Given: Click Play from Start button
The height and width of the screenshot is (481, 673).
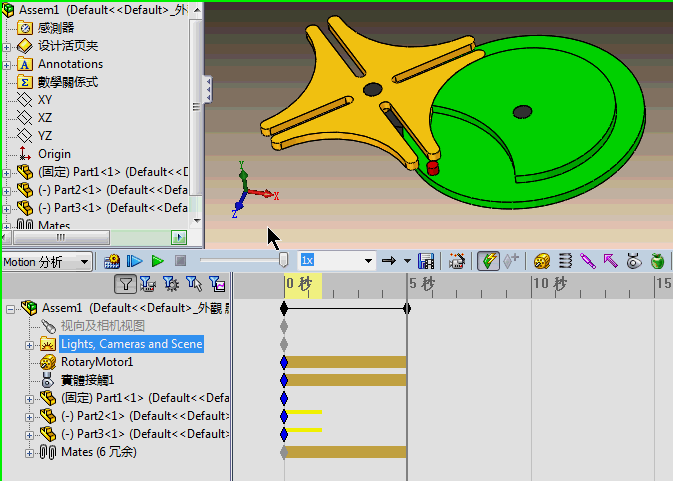Looking at the screenshot, I should (135, 261).
